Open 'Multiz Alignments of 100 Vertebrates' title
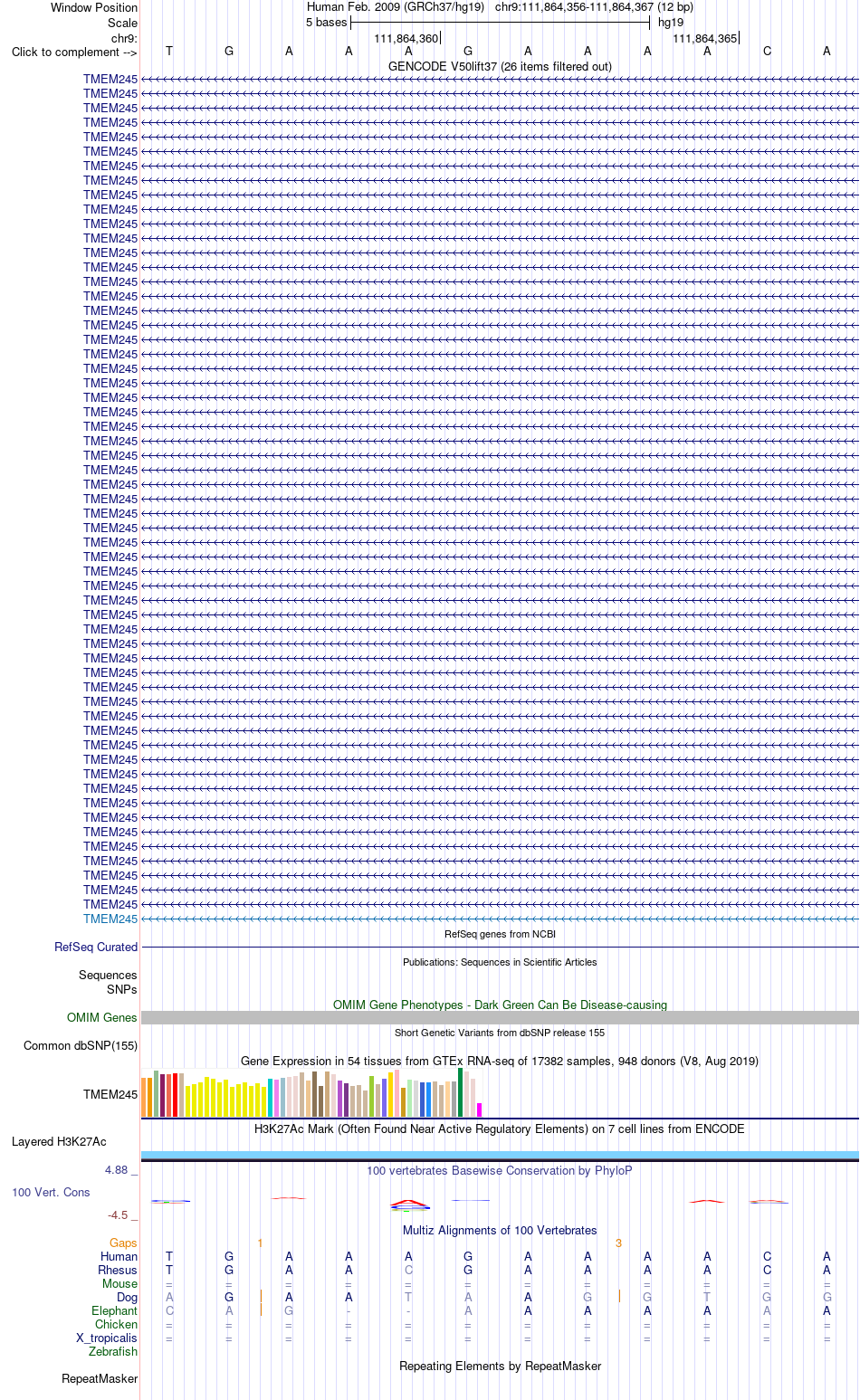 coord(500,1230)
